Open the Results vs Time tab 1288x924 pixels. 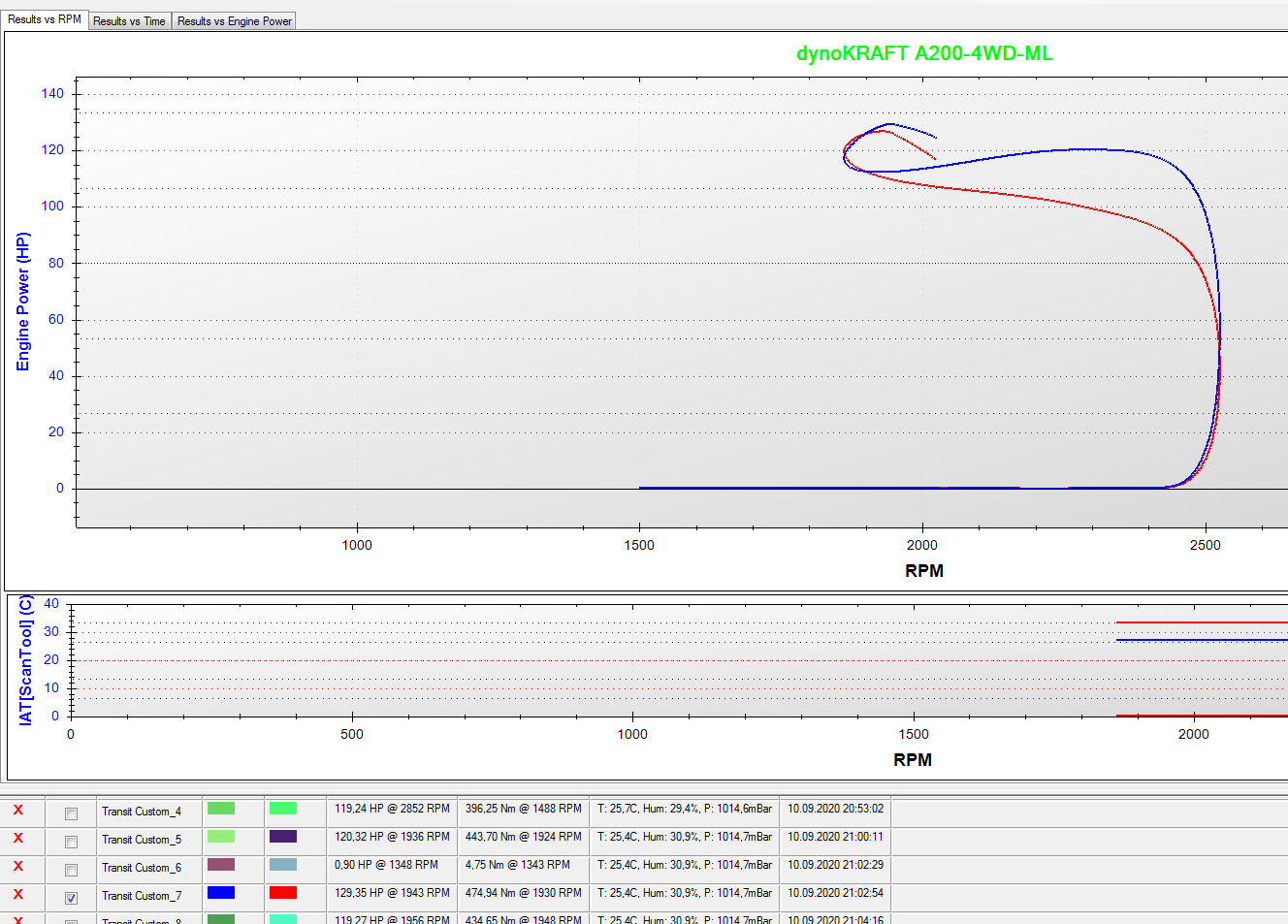click(x=129, y=21)
